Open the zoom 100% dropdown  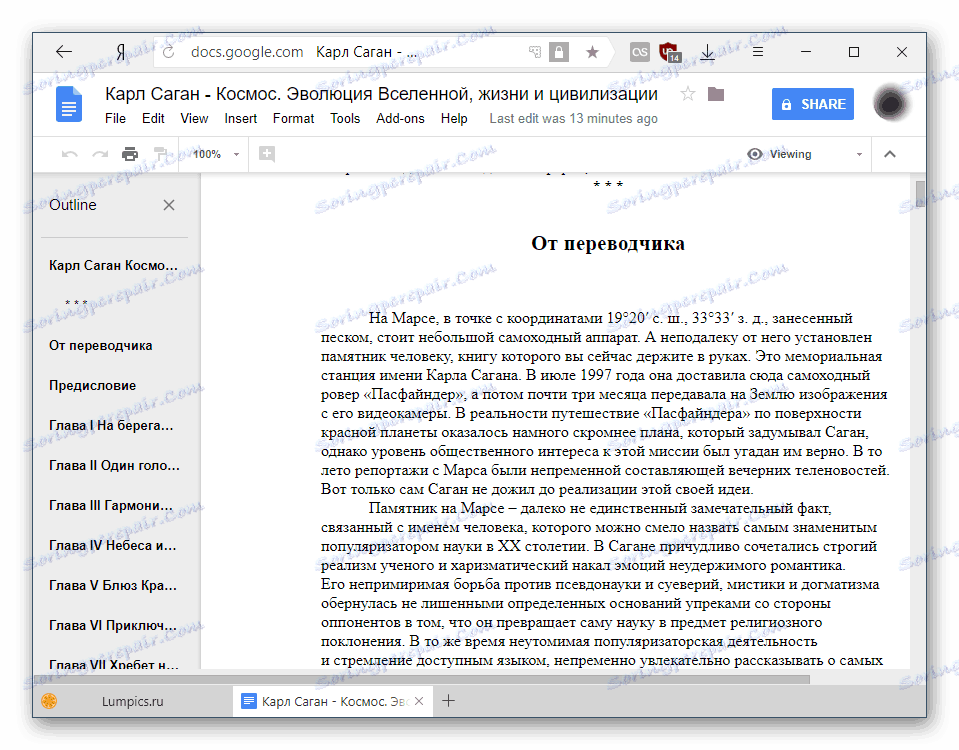[x=216, y=154]
